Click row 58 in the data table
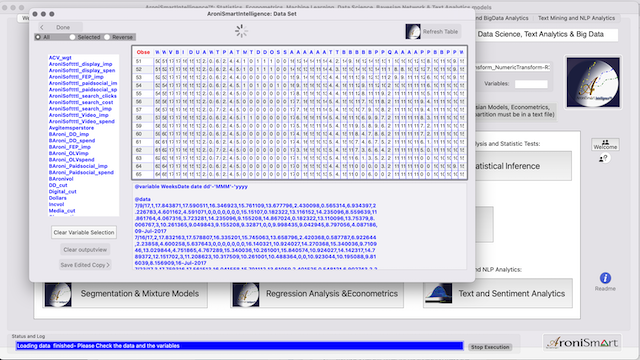Viewport: 640px width, 360px height. coord(300,118)
